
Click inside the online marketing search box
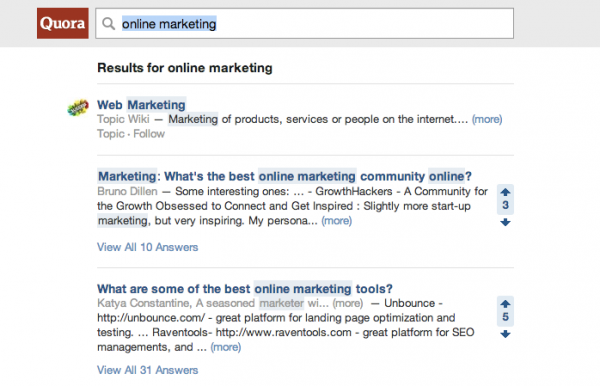coord(304,23)
